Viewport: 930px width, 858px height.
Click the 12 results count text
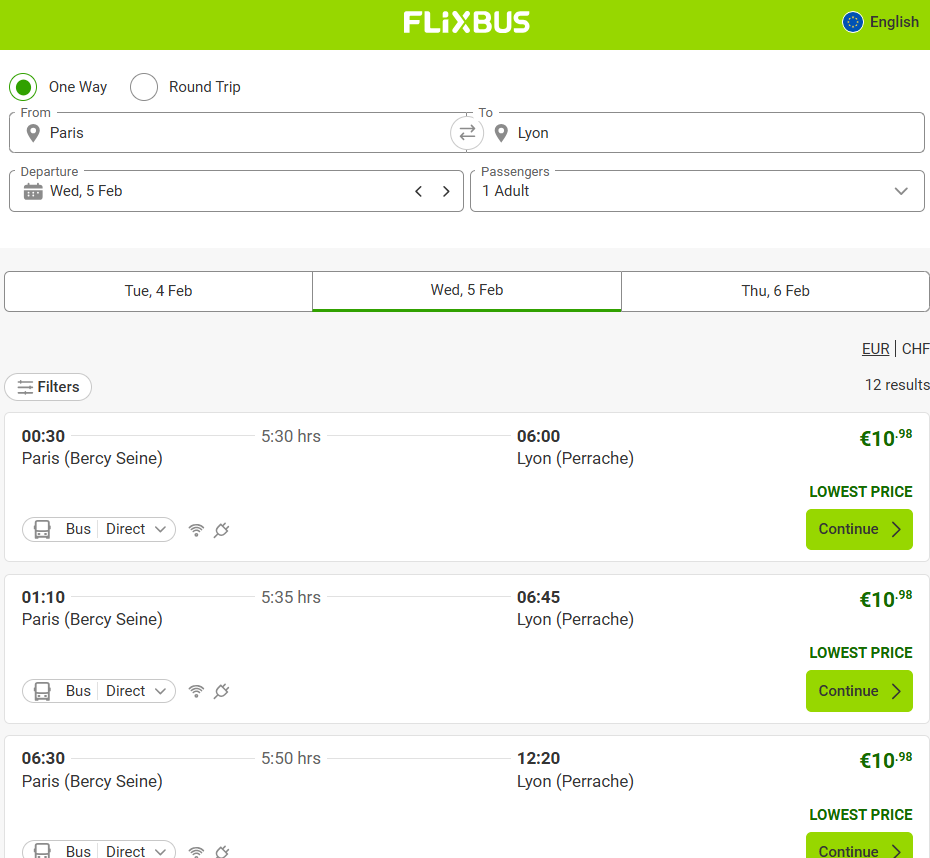pyautogui.click(x=897, y=385)
